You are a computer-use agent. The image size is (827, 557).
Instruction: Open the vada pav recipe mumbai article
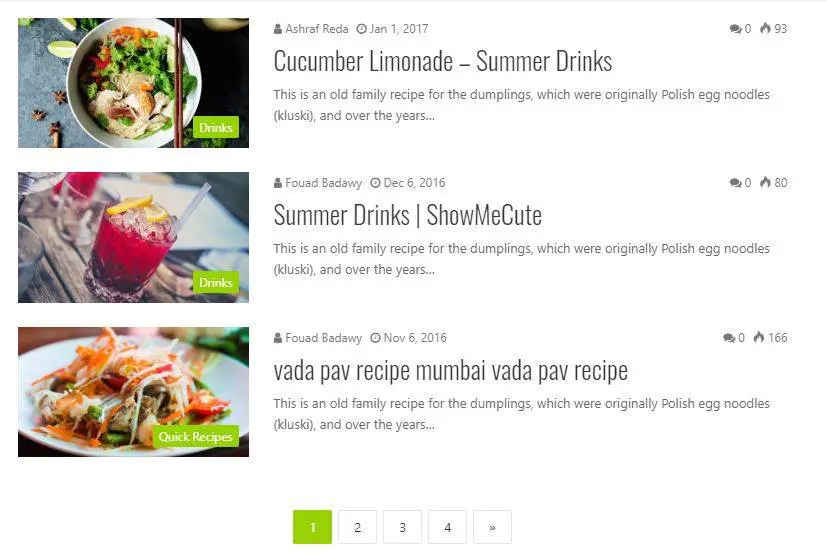click(450, 370)
